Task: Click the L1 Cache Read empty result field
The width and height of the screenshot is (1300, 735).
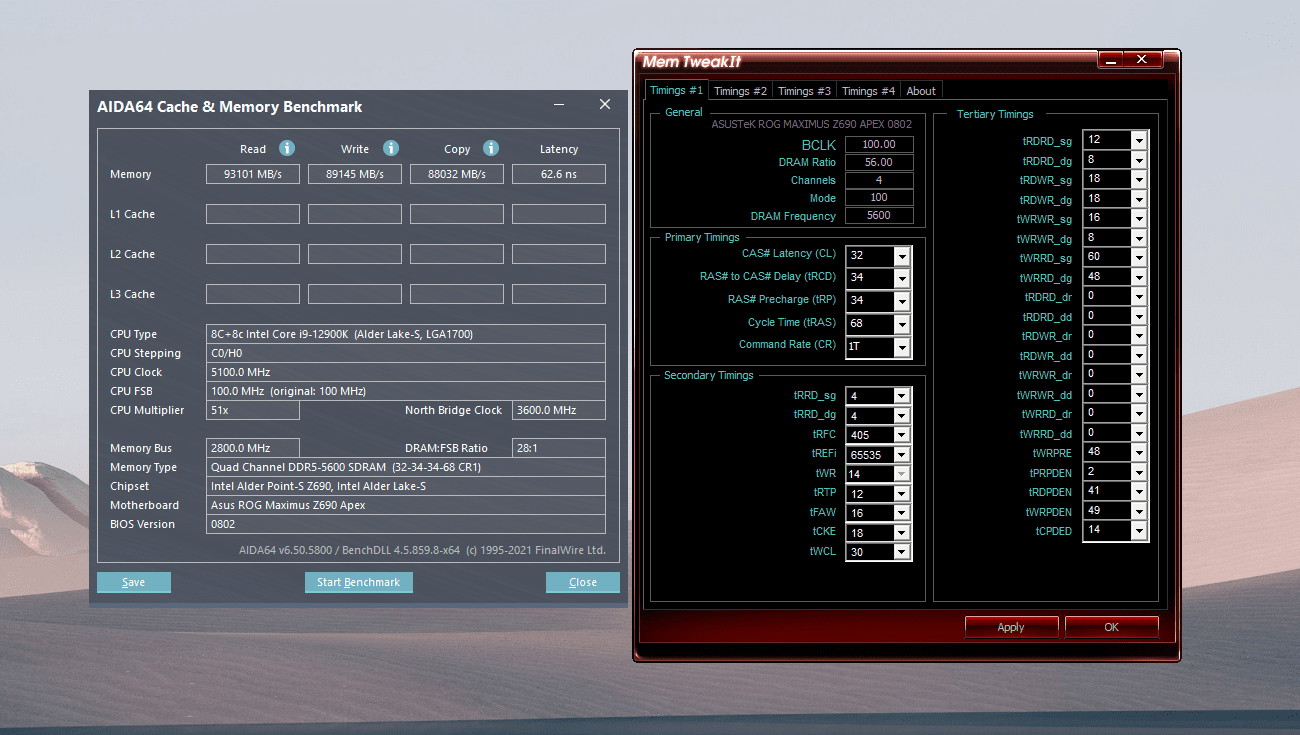Action: point(253,214)
